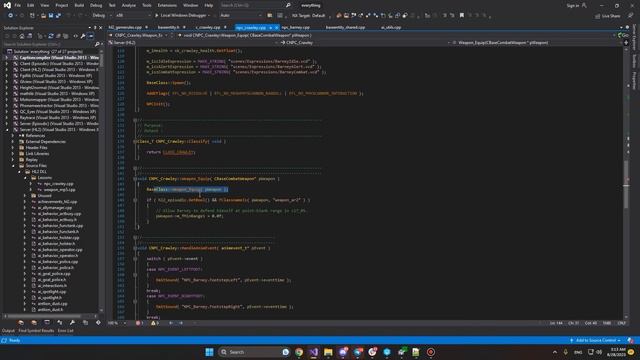This screenshot has width=640, height=360.
Task: Click Solution Explorer sync/refresh icon
Action: (51, 36)
